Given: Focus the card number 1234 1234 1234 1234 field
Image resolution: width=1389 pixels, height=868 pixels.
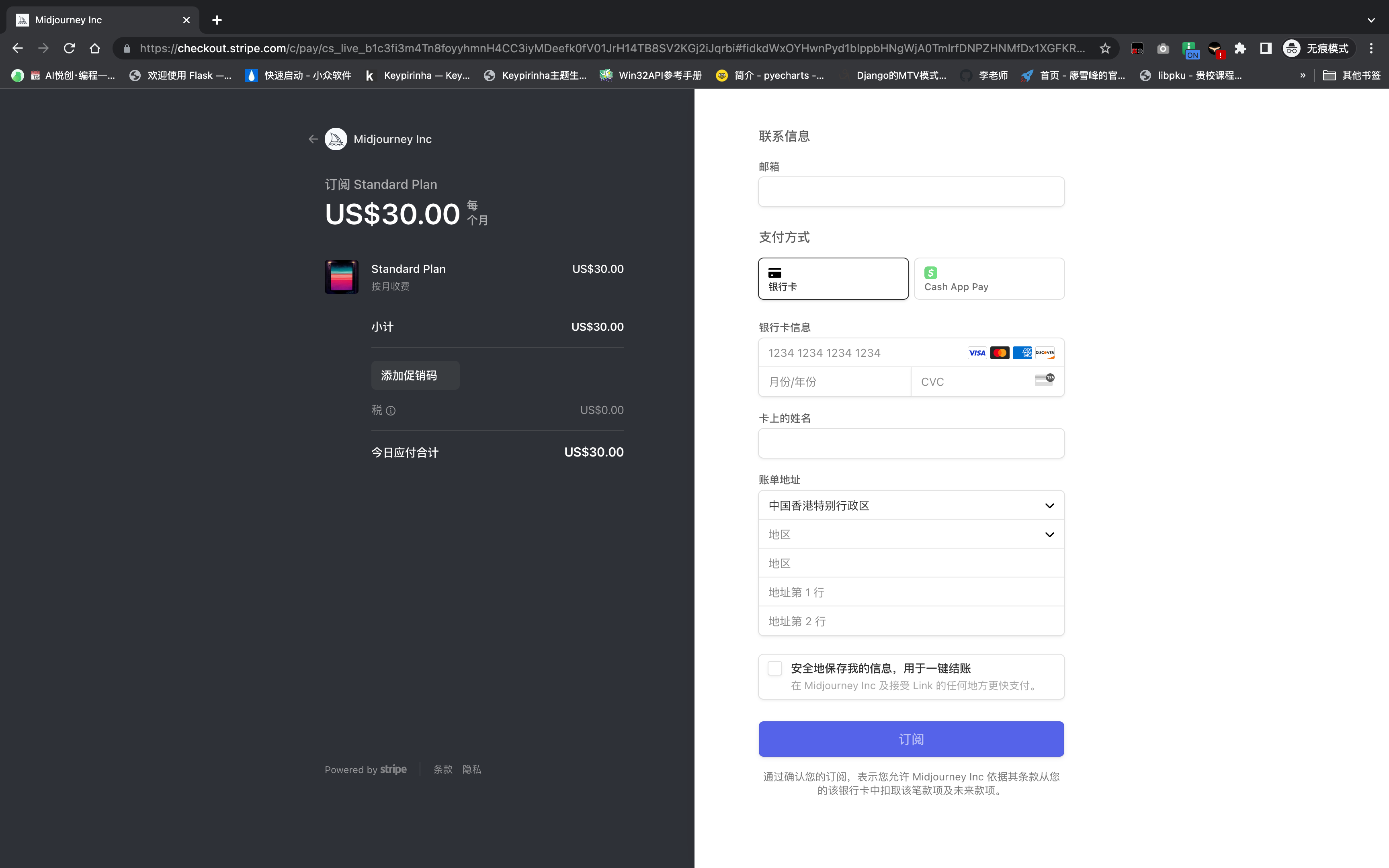Looking at the screenshot, I should click(911, 352).
